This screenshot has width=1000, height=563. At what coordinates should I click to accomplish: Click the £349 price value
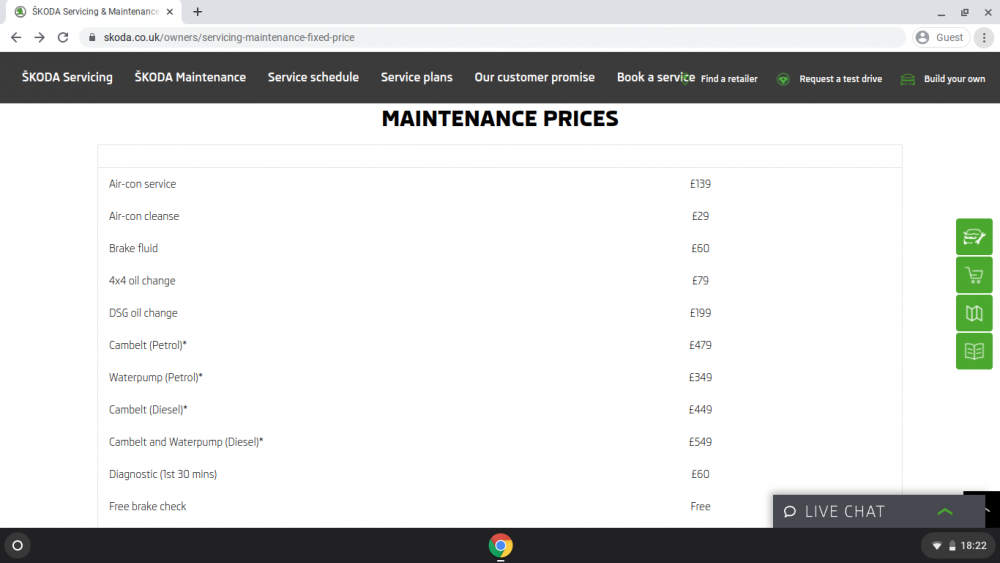pos(700,377)
